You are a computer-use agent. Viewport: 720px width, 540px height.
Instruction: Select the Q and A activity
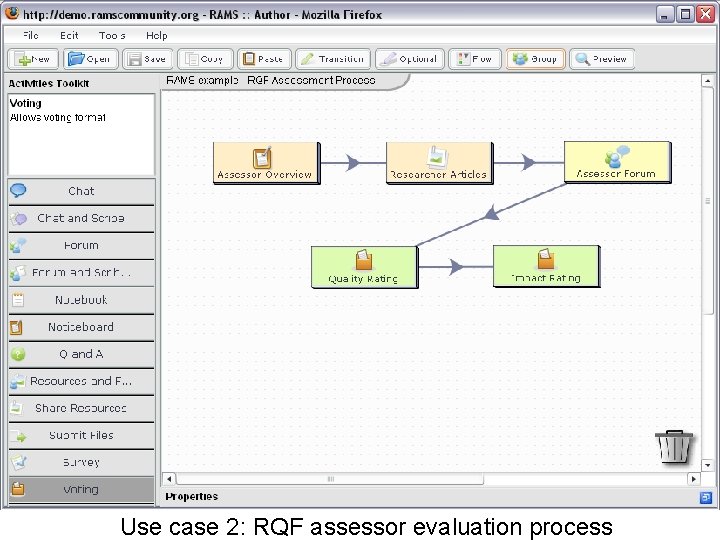click(81, 354)
